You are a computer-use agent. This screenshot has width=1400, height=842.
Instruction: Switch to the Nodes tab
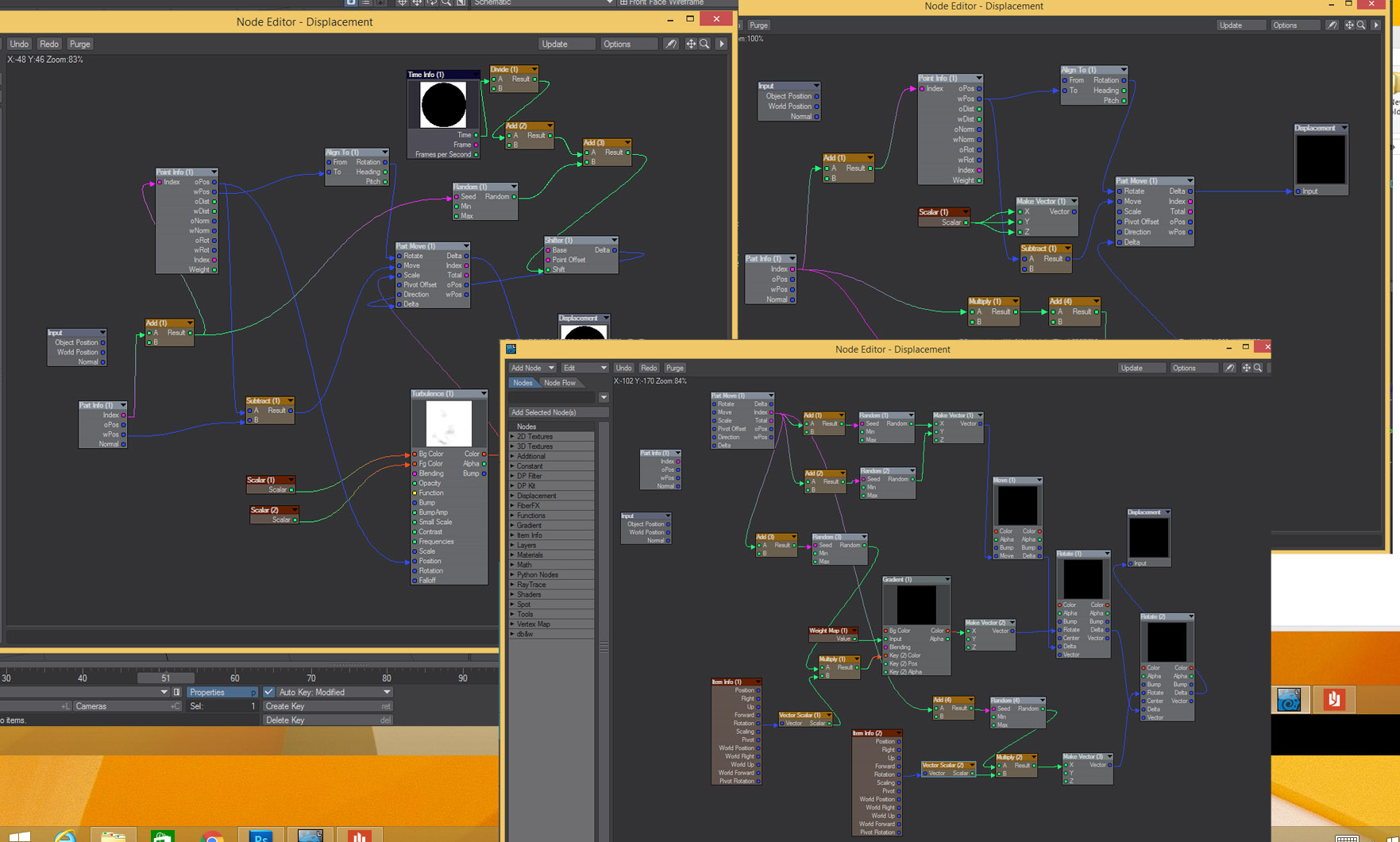tap(523, 383)
